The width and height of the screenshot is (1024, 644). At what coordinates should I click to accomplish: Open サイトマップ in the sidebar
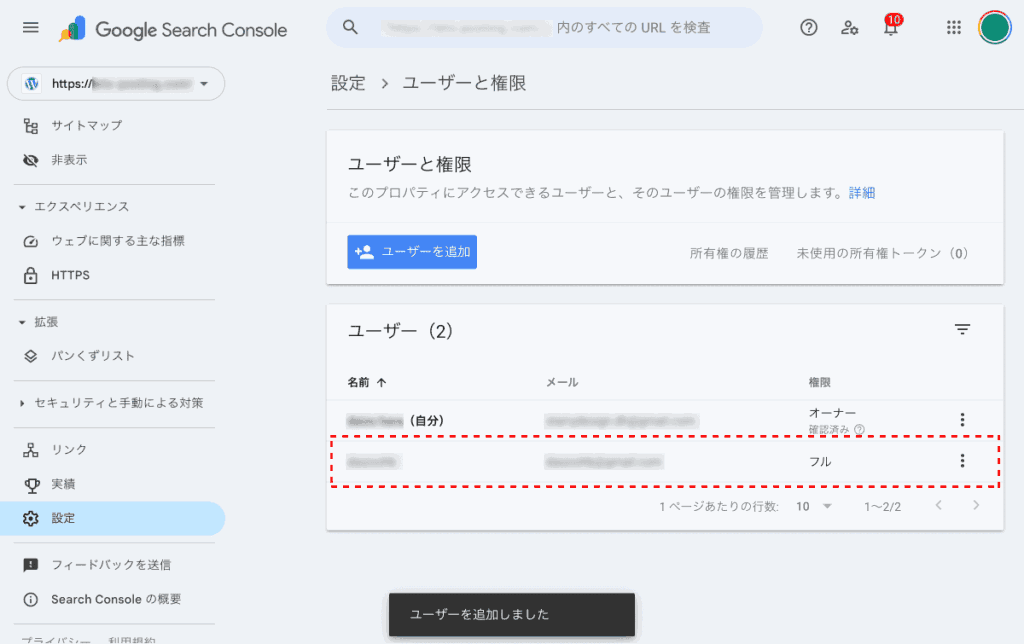(86, 126)
